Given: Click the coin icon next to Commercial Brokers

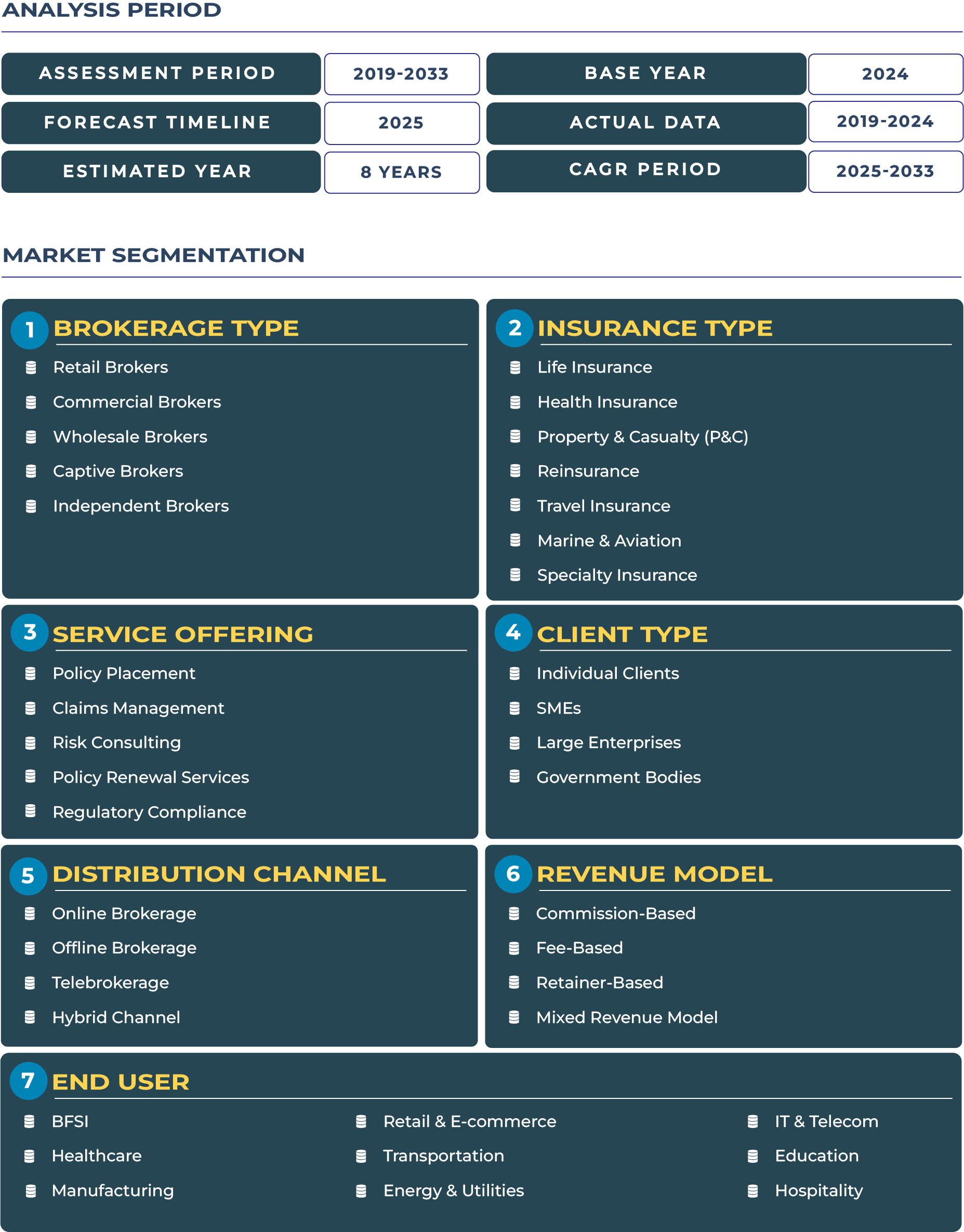Looking at the screenshot, I should (31, 402).
